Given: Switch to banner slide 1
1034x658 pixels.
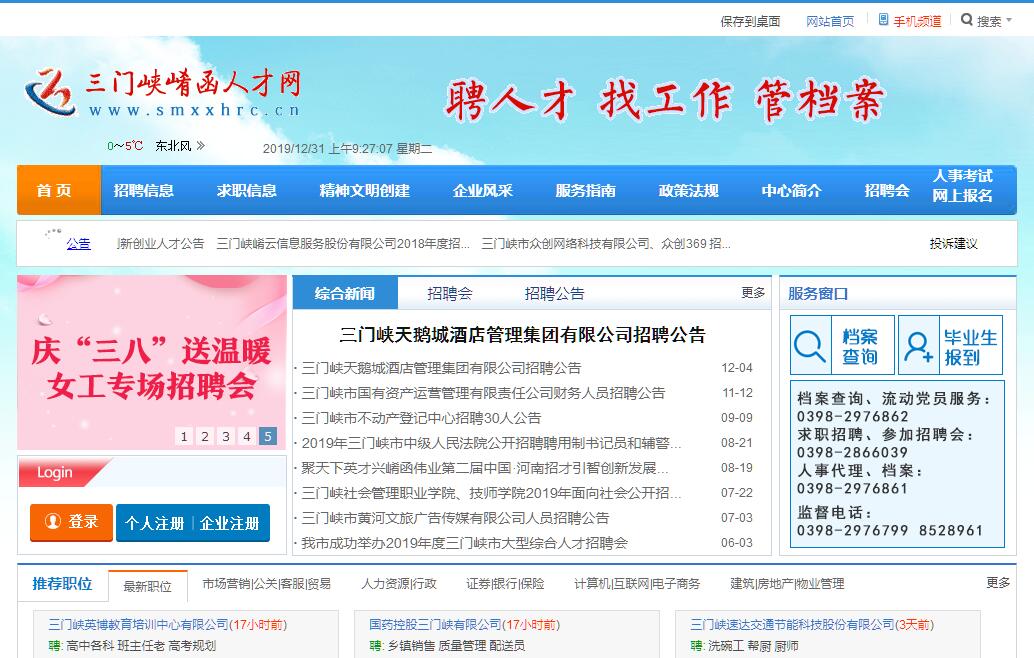Looking at the screenshot, I should 184,436.
